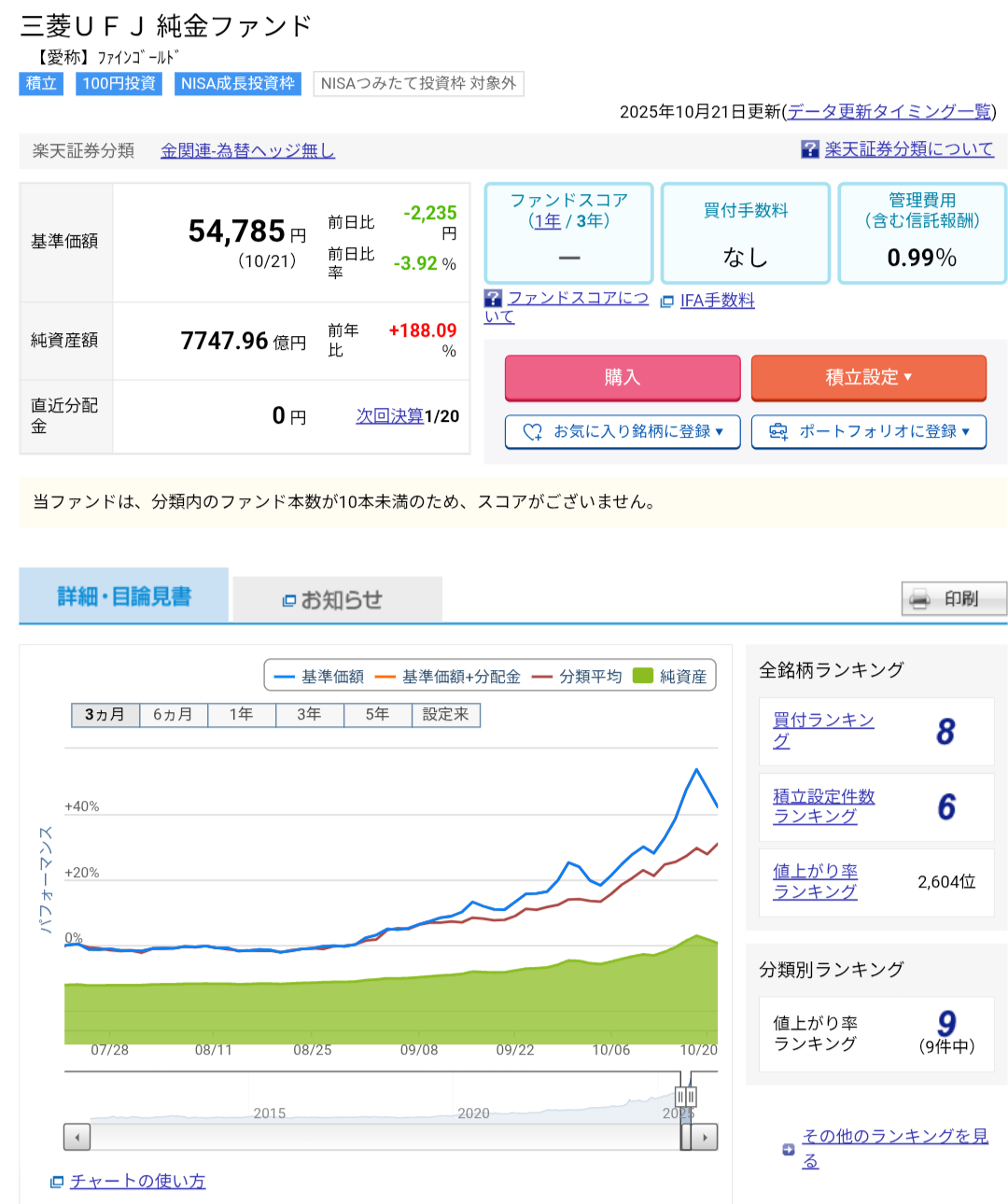Image resolution: width=1008 pixels, height=1204 pixels.
Task: Select the 設定来 chart period
Action: click(445, 715)
